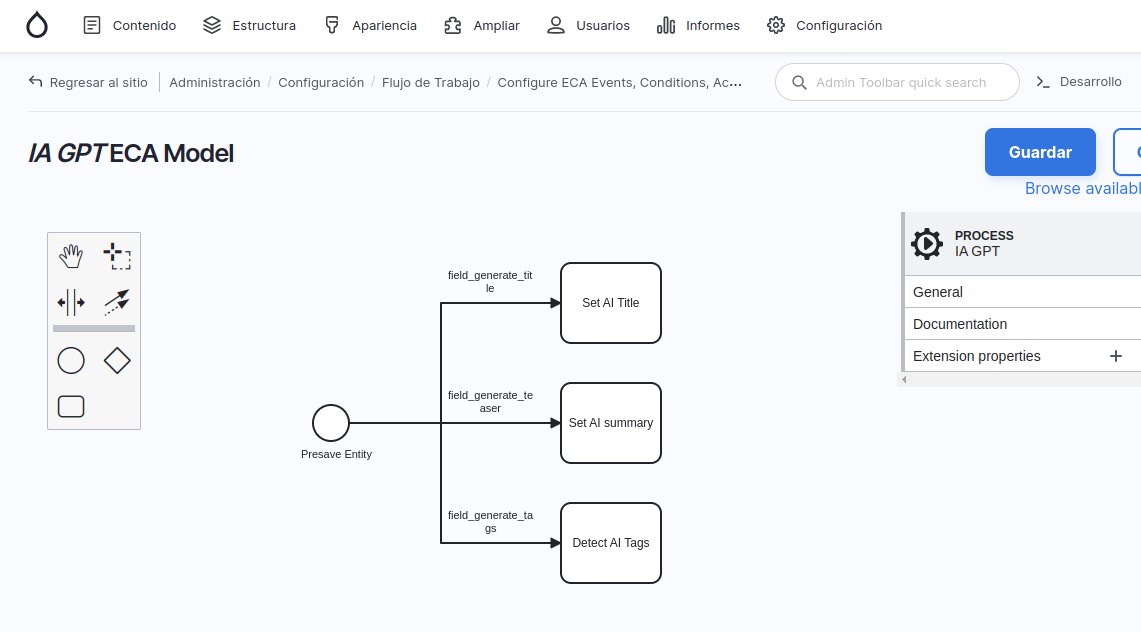The width and height of the screenshot is (1141, 632).
Task: Open the Estructura menu
Action: click(x=249, y=25)
